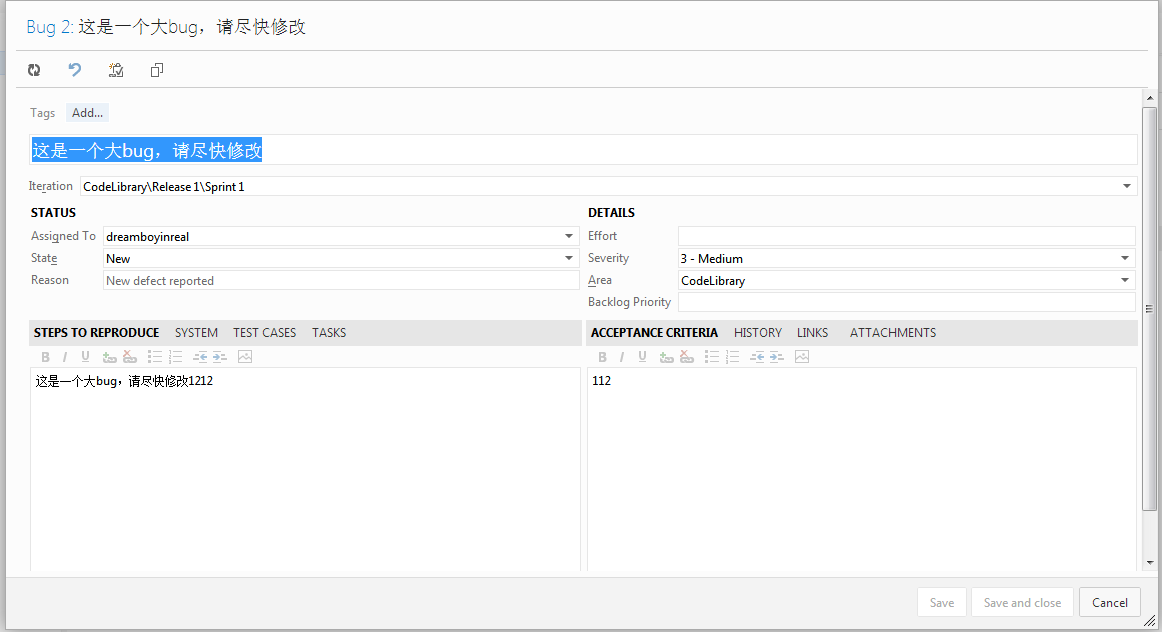Insert hyperlink in Acceptance Criteria editor
Viewport: 1162px width, 632px height.
pos(667,357)
